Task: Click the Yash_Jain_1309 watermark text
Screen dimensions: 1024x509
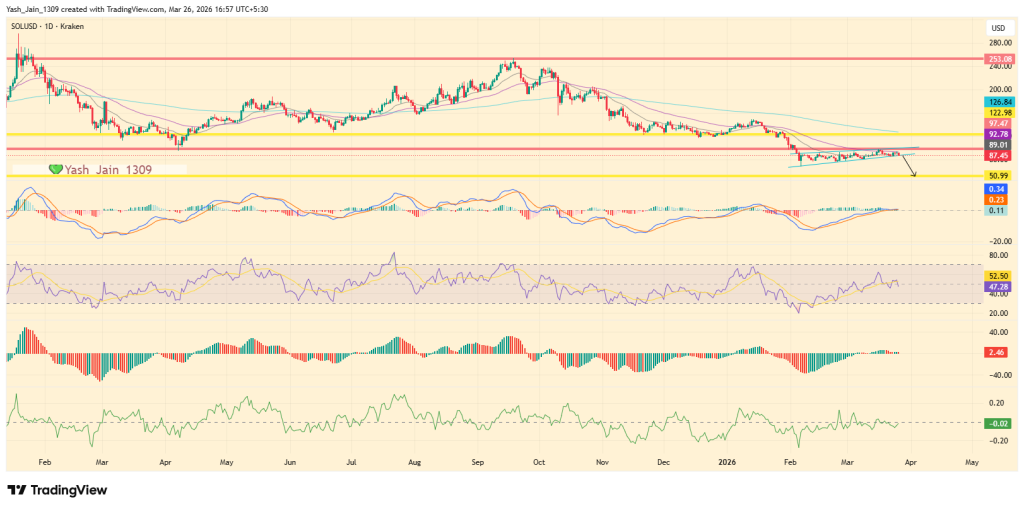Action: 108,170
